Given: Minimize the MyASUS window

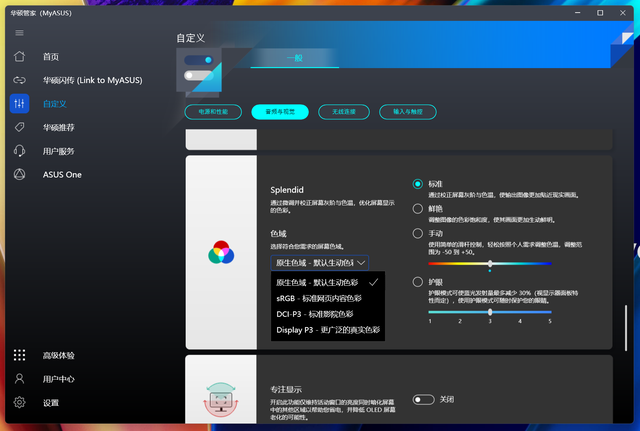Looking at the screenshot, I should [578, 13].
